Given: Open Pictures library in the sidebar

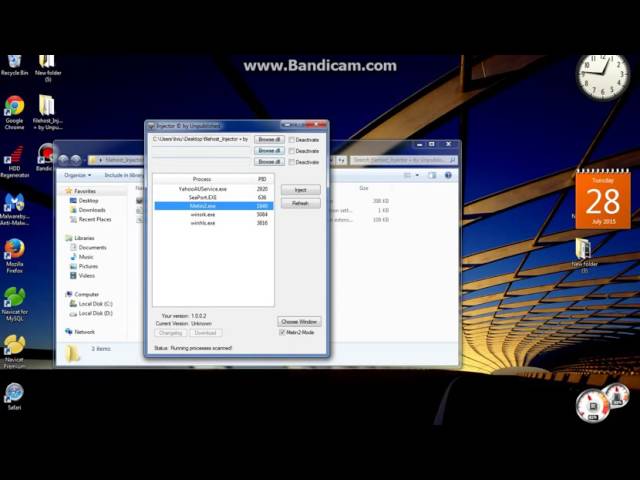Looking at the screenshot, I should (88, 266).
